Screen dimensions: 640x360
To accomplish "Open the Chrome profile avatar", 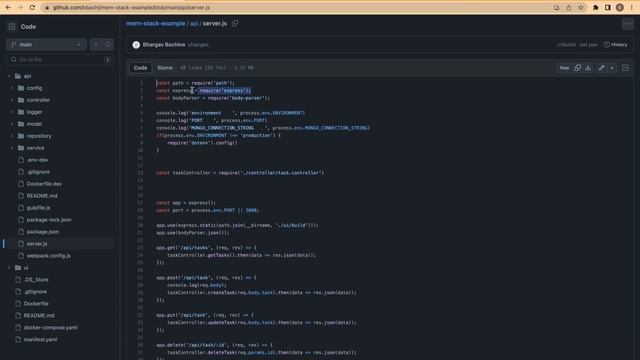I will (620, 7).
